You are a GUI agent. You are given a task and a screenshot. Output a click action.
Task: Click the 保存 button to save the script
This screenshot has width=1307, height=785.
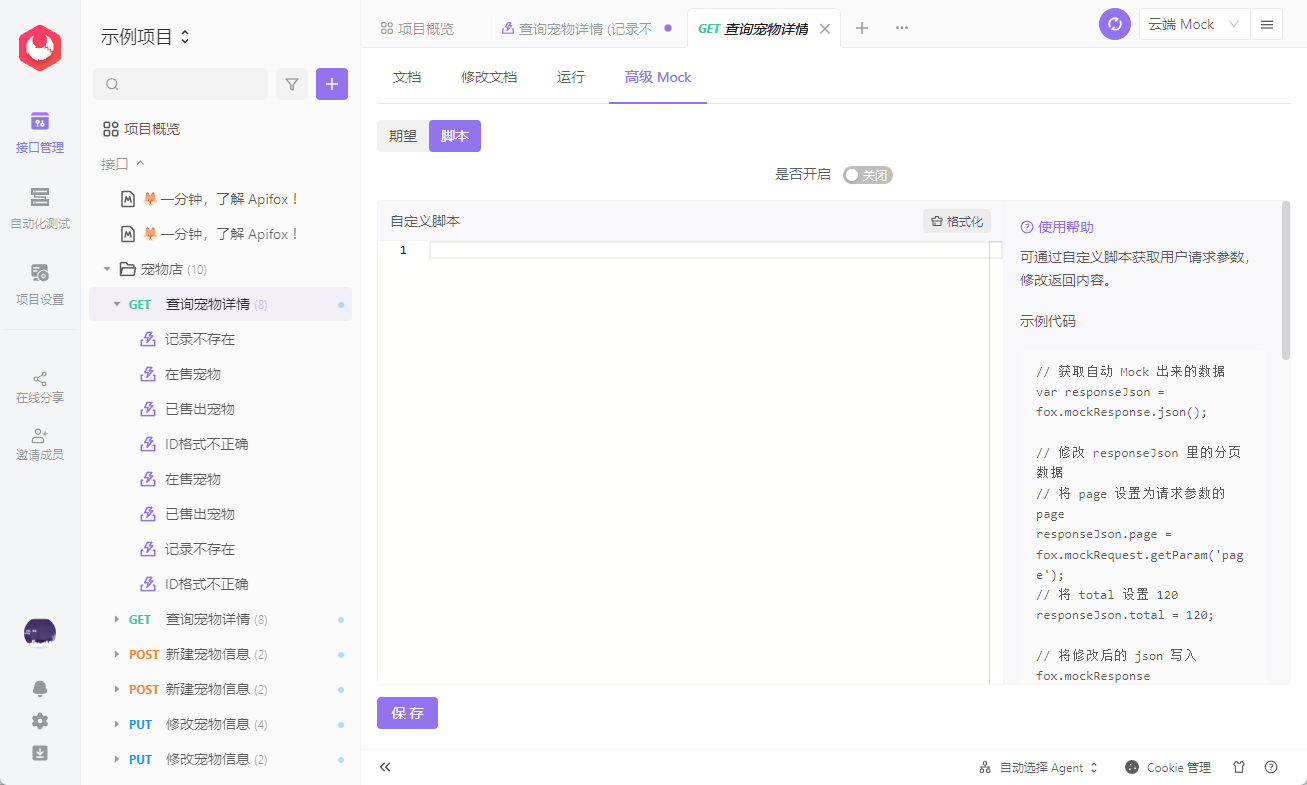tap(407, 713)
